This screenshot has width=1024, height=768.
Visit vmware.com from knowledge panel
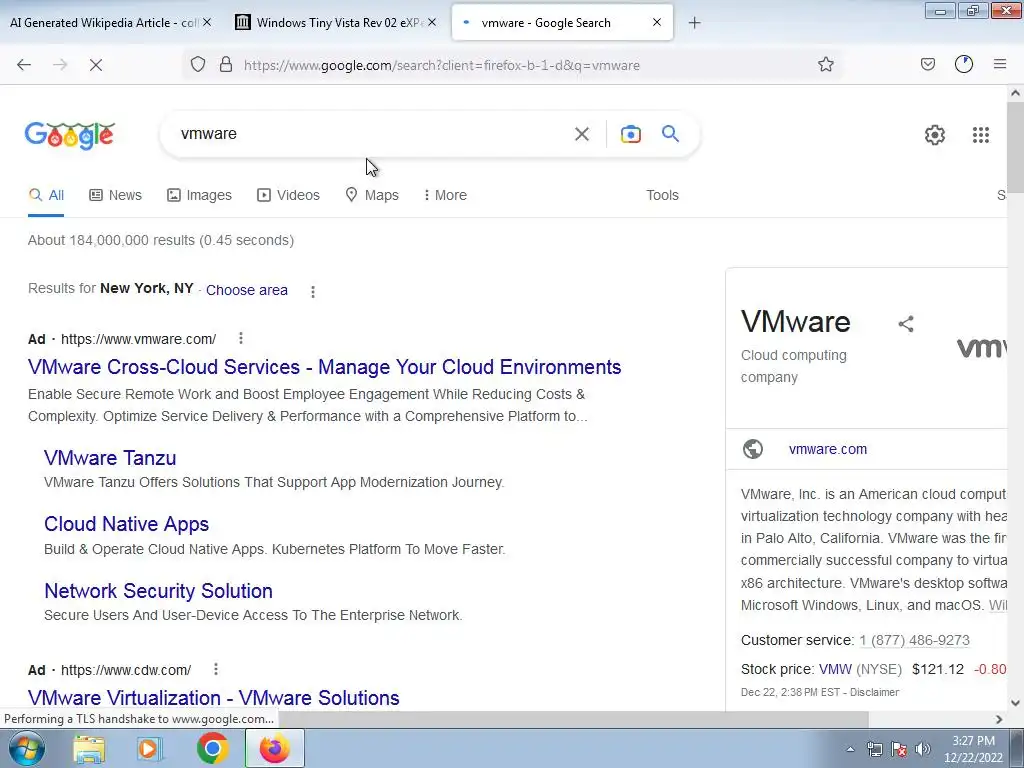point(828,449)
